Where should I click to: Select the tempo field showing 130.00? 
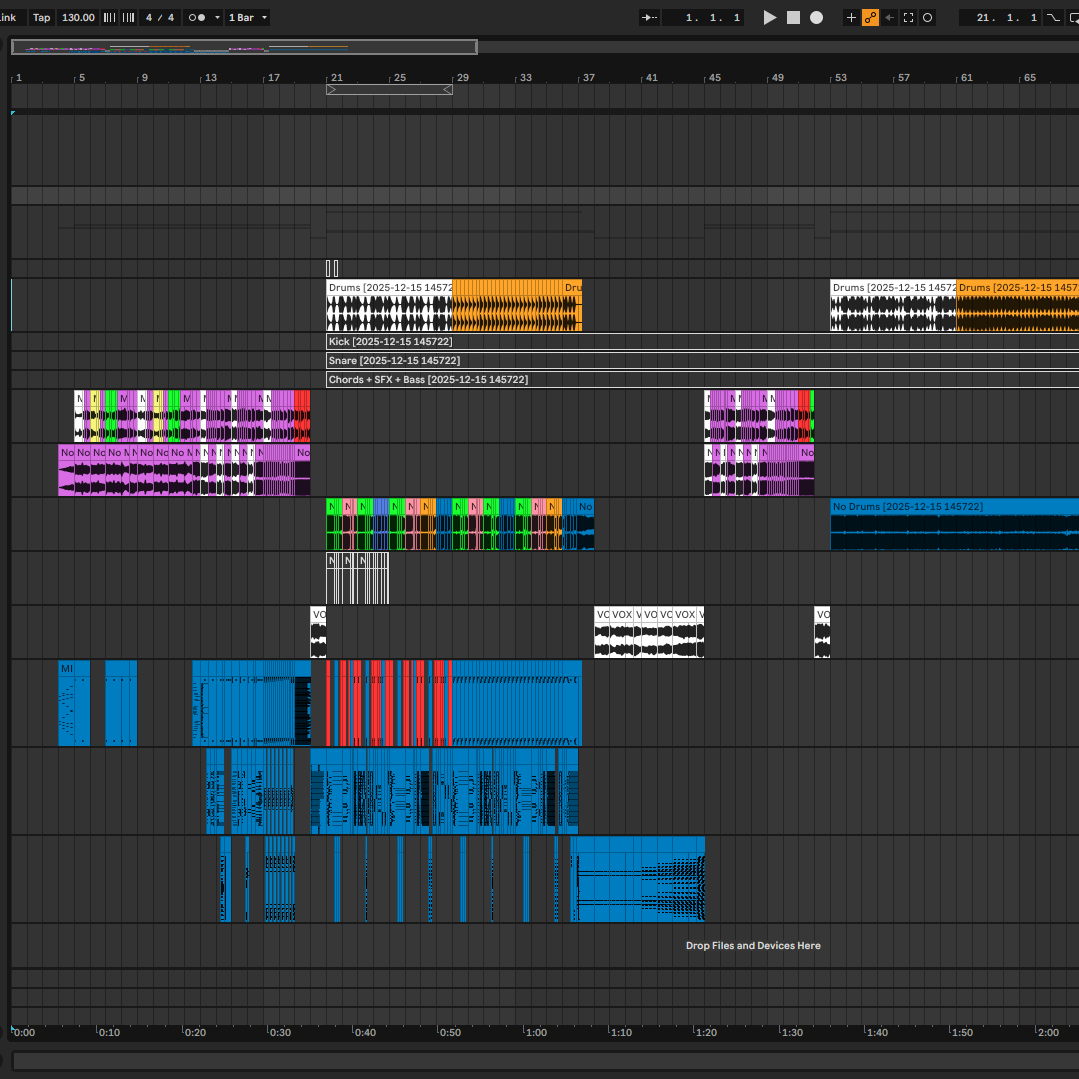click(x=78, y=18)
